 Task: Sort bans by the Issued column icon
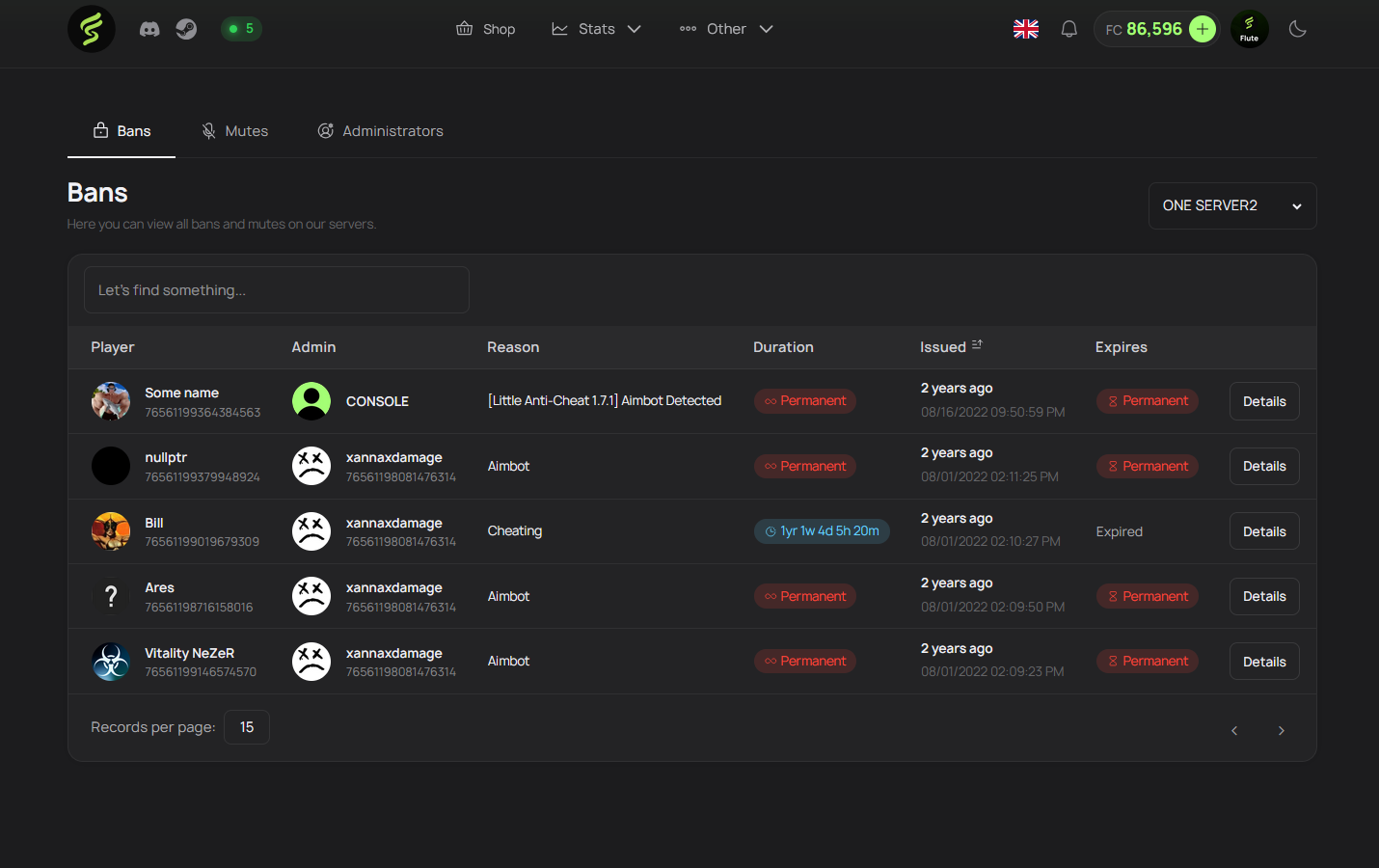pyautogui.click(x=977, y=342)
